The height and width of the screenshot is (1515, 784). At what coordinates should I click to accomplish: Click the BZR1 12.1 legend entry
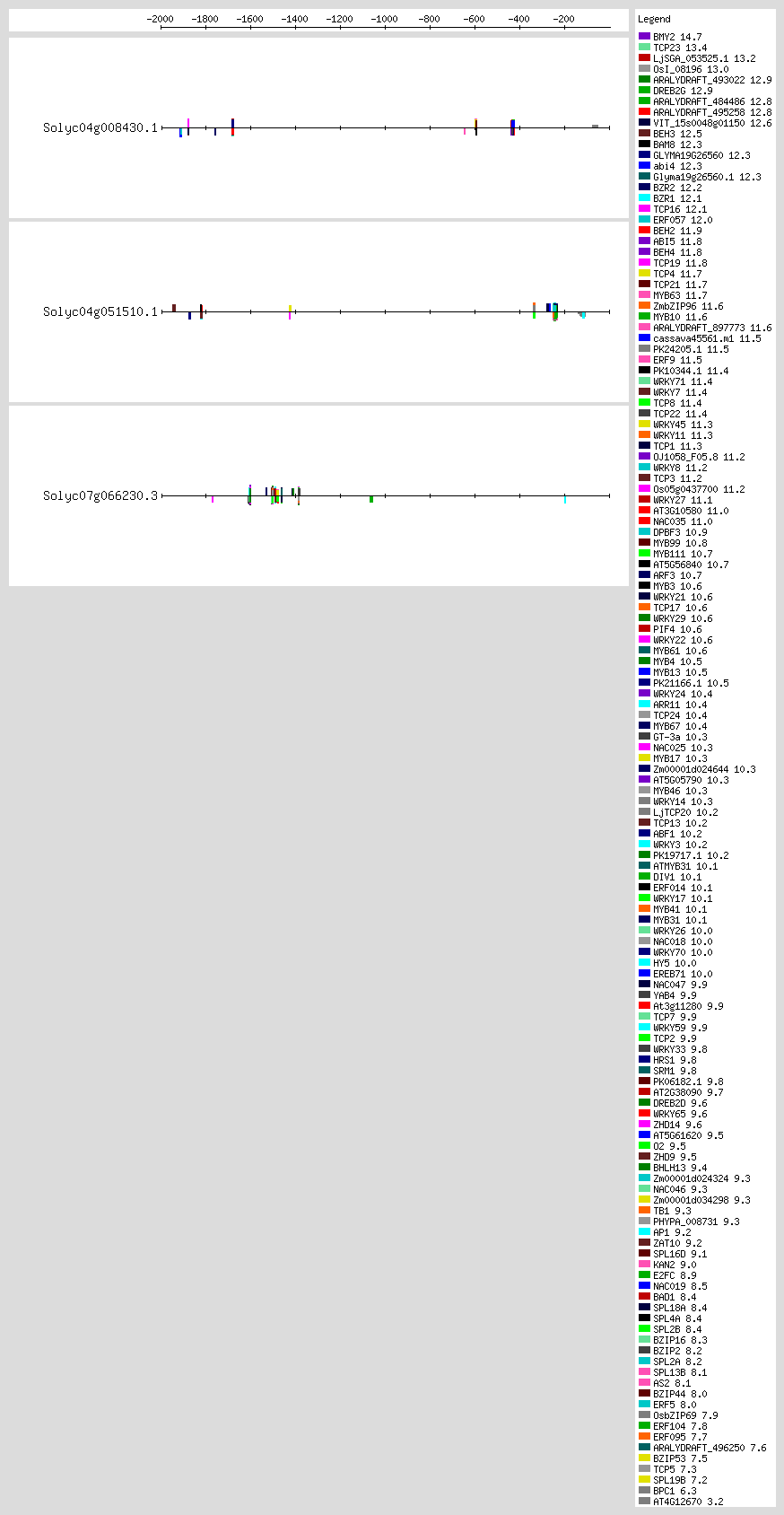click(x=677, y=198)
